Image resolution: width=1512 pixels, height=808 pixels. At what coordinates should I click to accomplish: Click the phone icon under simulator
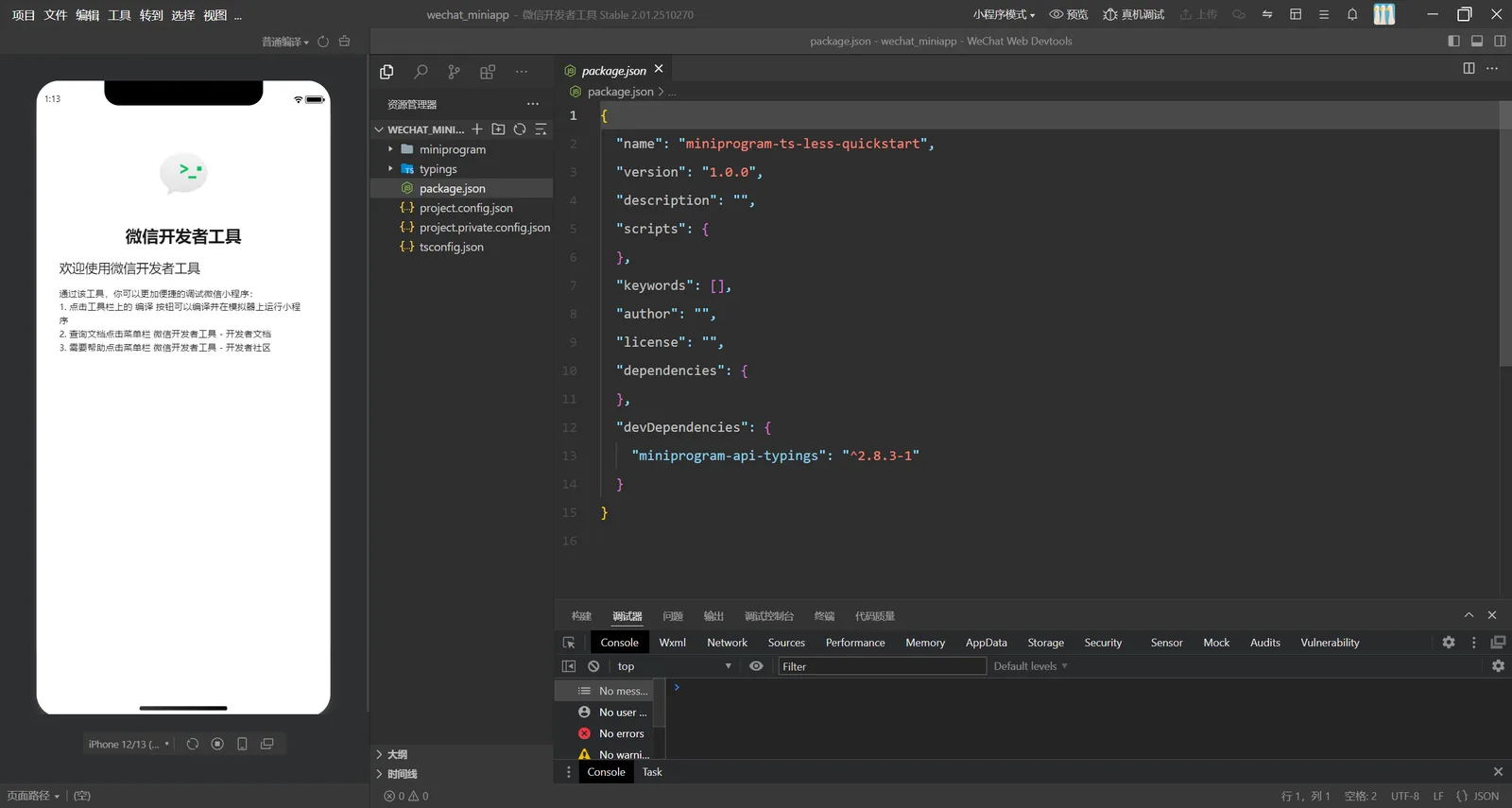tap(242, 744)
